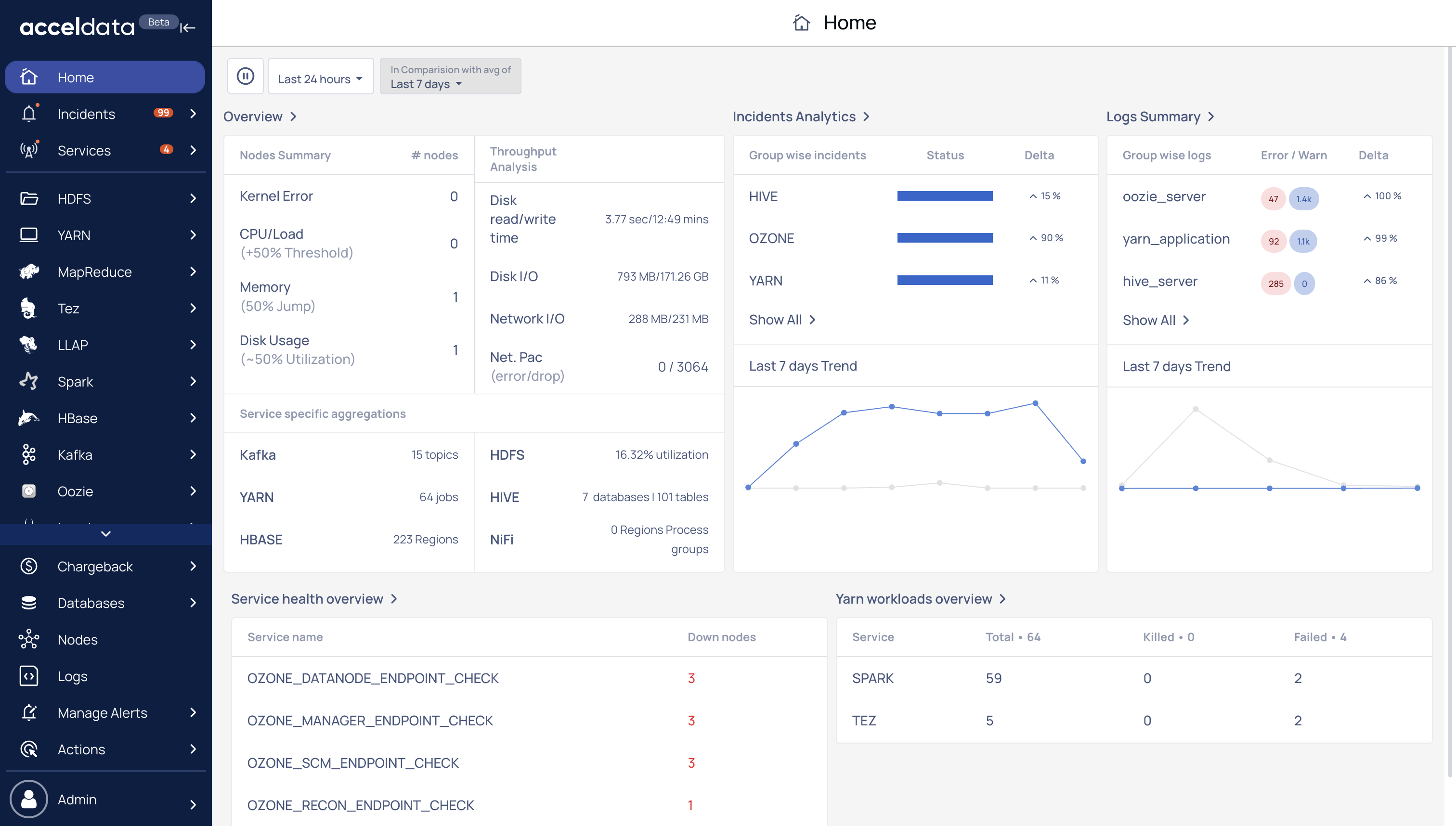Pause auto-refresh with the pause button
The image size is (1456, 826).
coord(245,76)
